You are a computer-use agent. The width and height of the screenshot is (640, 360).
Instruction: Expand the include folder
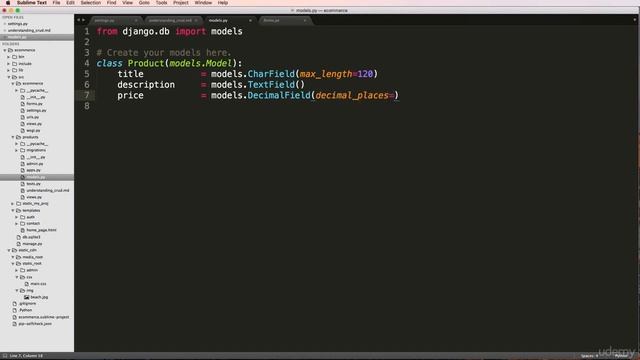pyautogui.click(x=9, y=64)
